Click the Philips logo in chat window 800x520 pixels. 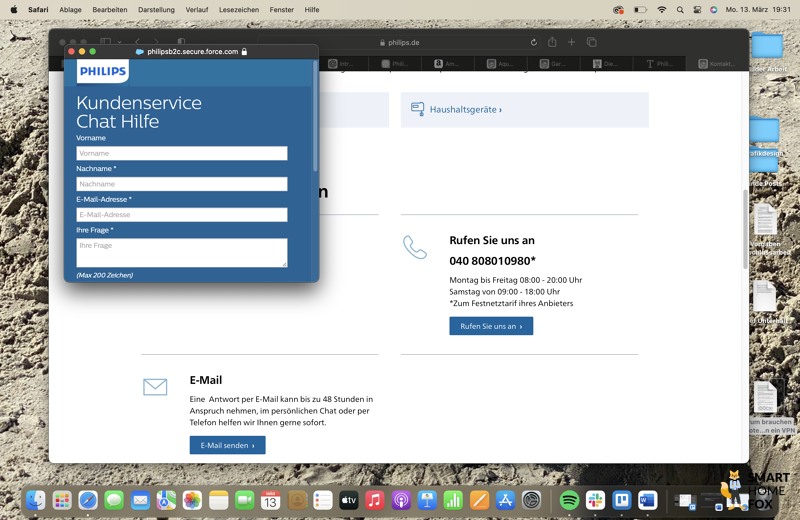pos(103,72)
